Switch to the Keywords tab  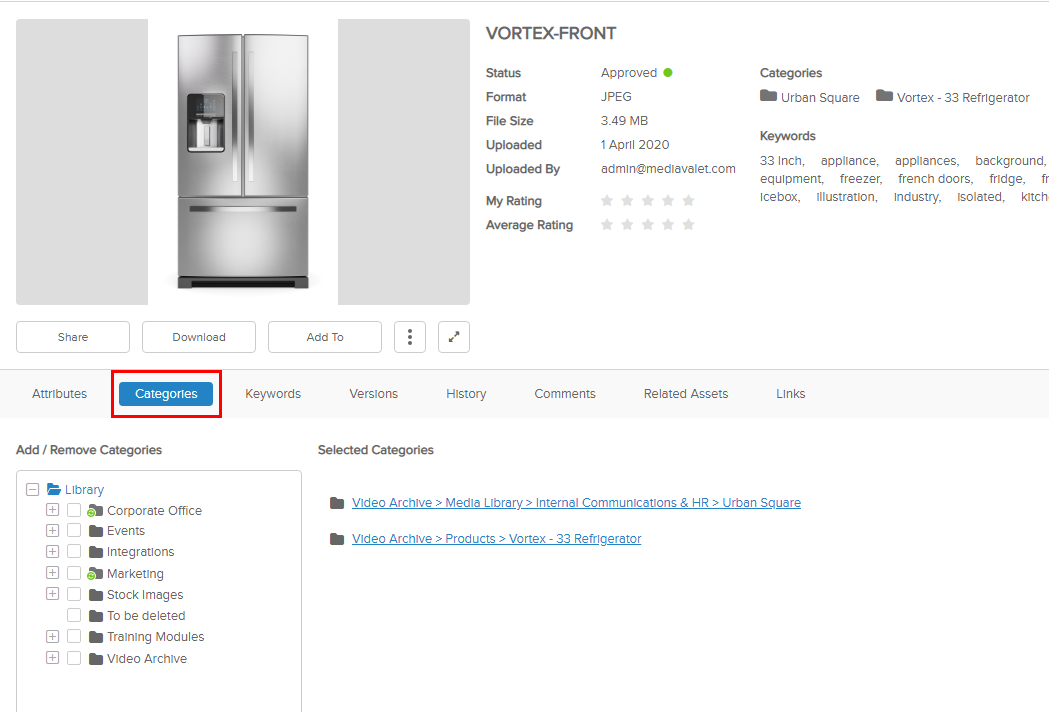[272, 393]
